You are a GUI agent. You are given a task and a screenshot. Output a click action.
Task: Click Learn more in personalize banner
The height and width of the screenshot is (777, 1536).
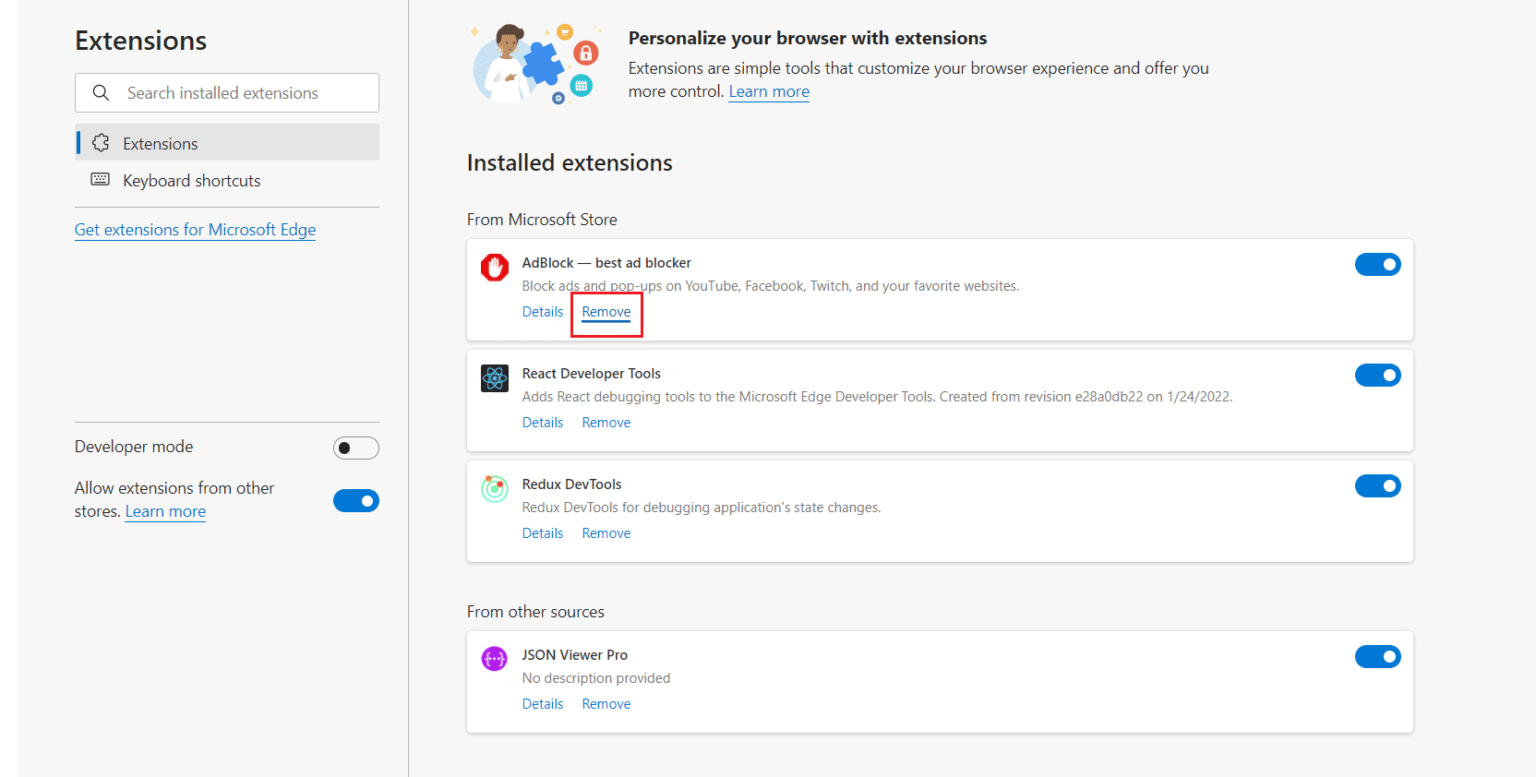pos(769,91)
